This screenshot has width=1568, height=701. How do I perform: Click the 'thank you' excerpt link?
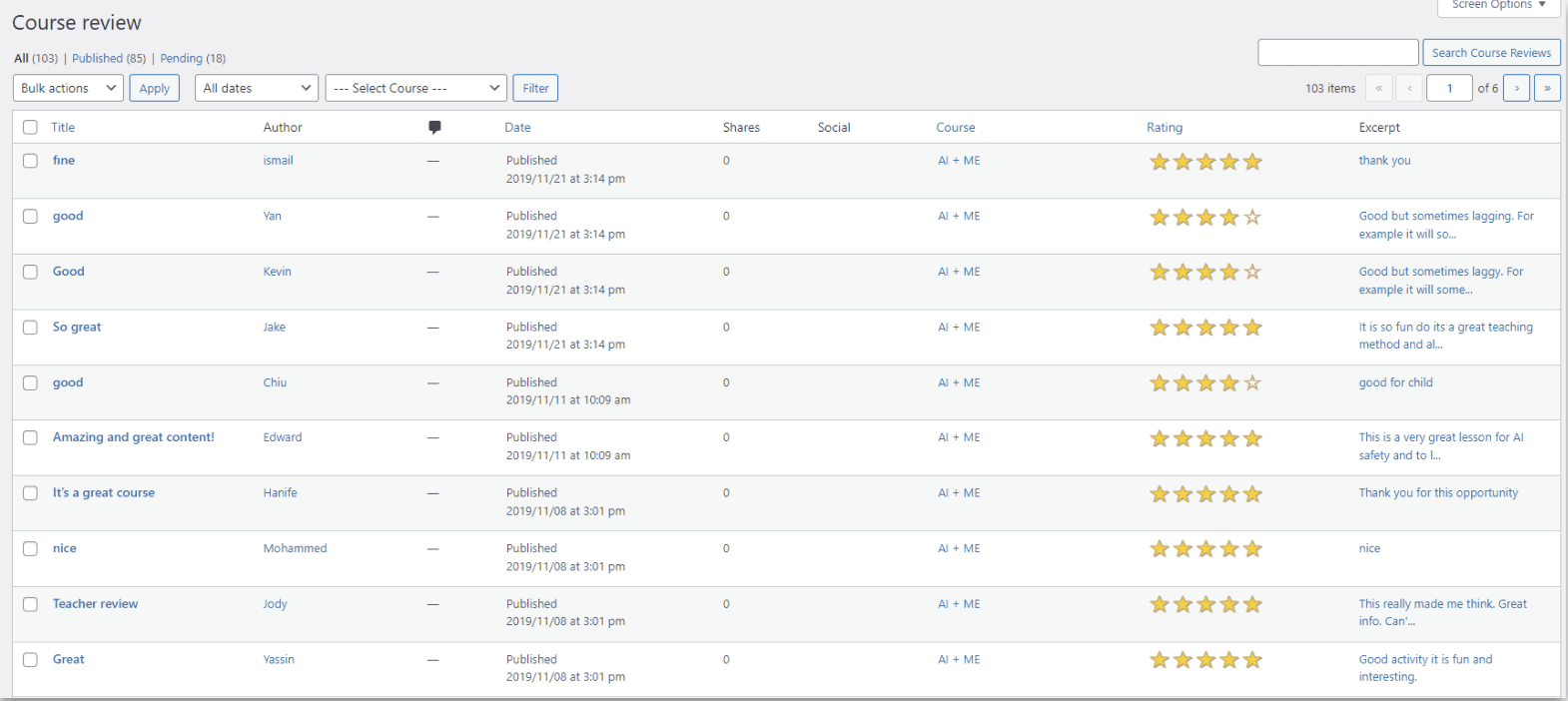point(1384,160)
